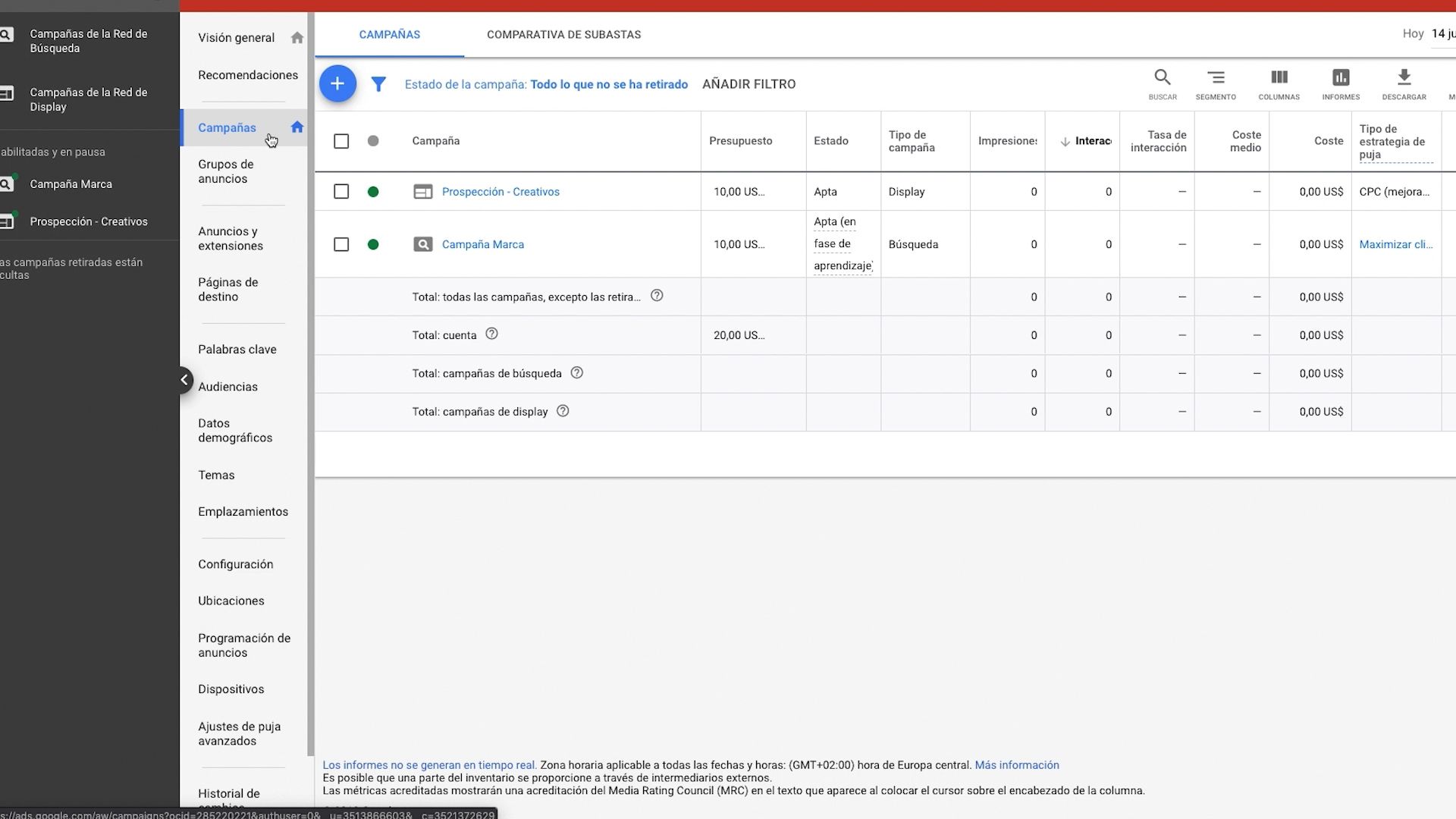Viewport: 1456px width, 819px height.
Task: Click Apta (en fase de aprendizaje) status
Action: click(x=843, y=243)
